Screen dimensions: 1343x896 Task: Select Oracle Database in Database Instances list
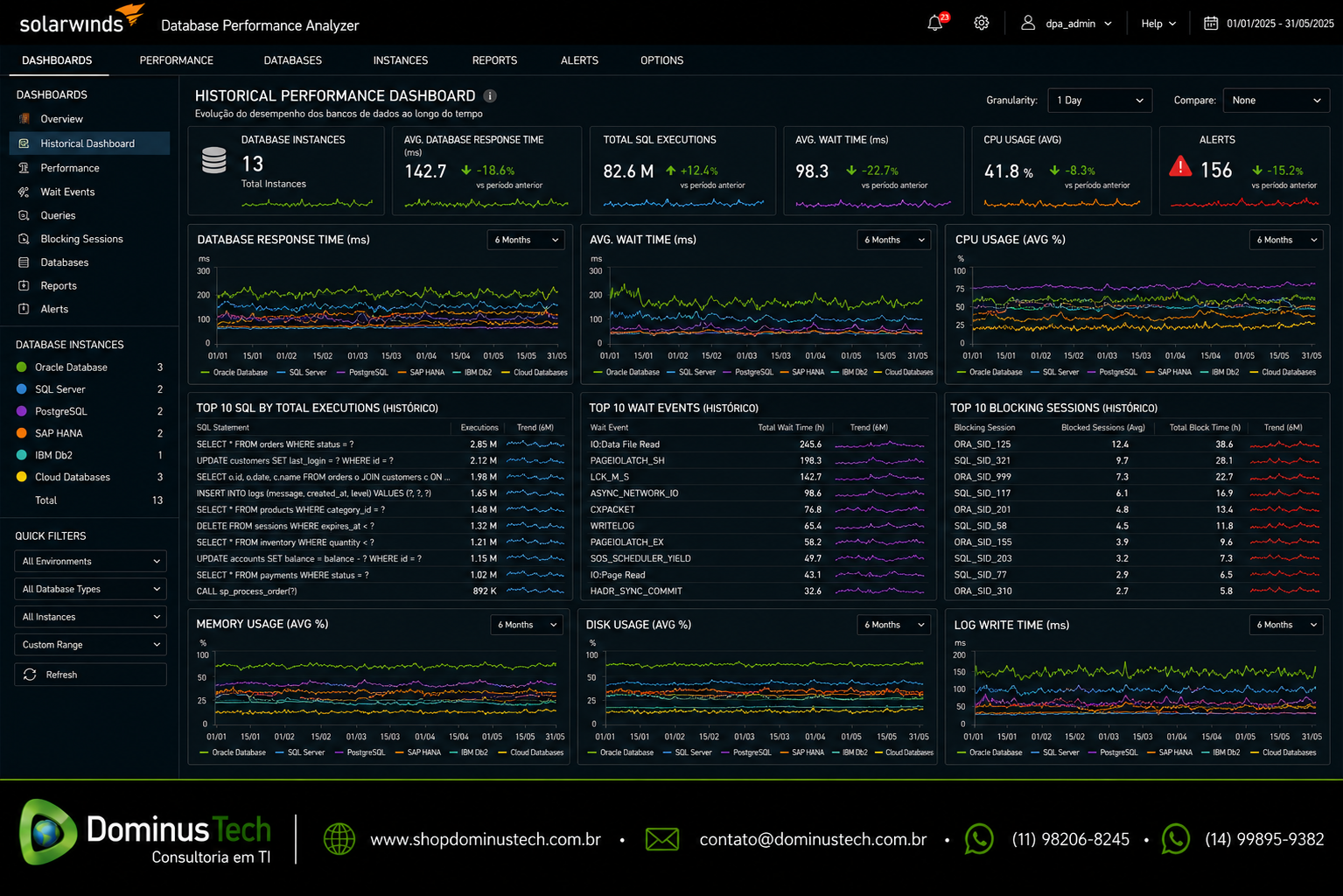[x=90, y=367]
